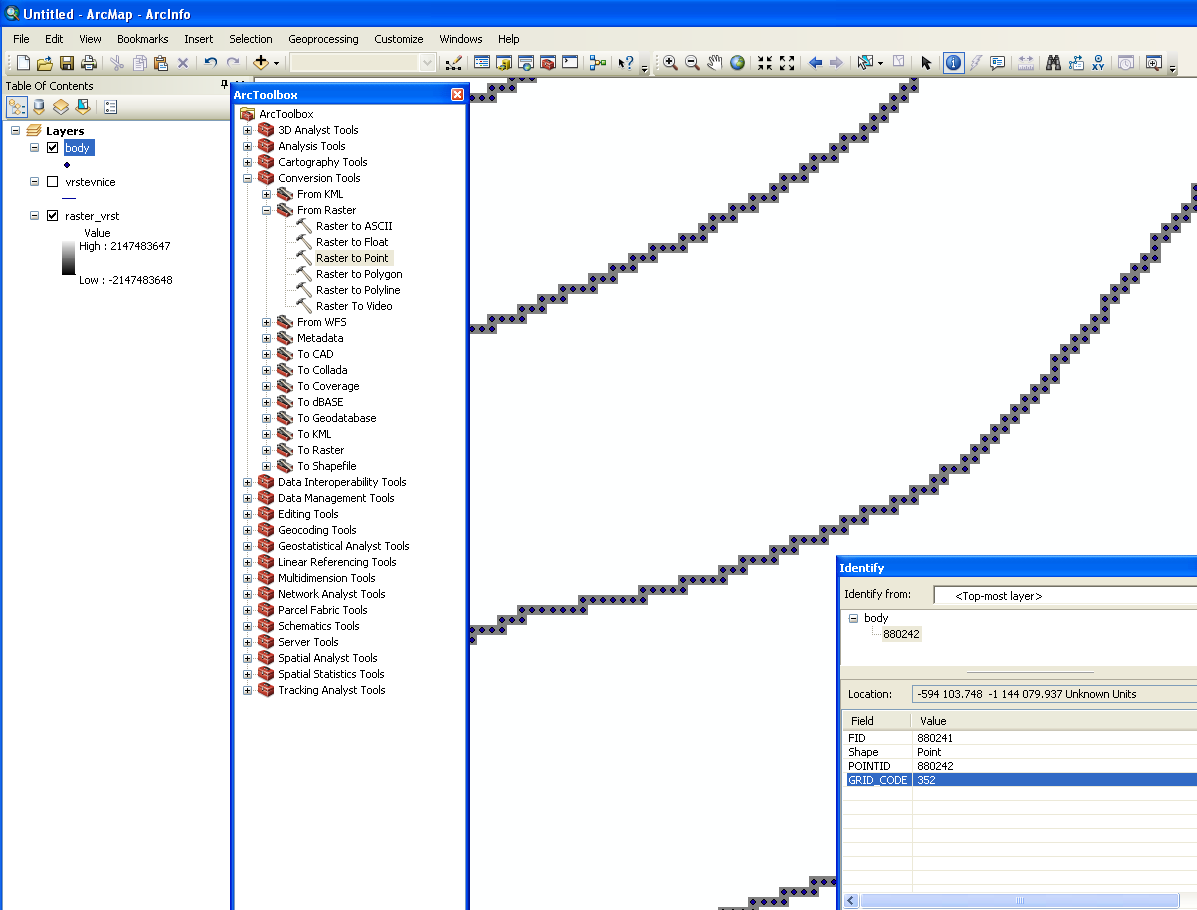Click the body layer point symbol
Screen dimensions: 1197x910
[x=67, y=165]
